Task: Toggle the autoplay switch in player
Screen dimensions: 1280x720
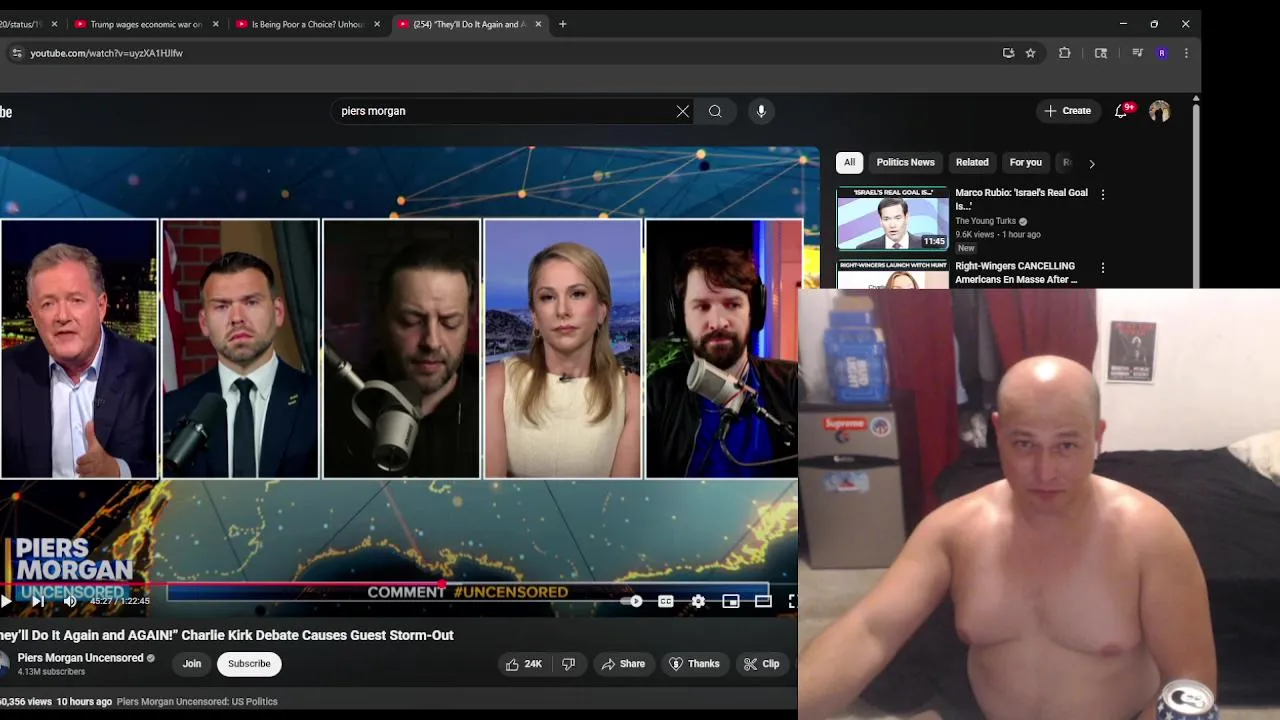Action: pos(631,601)
